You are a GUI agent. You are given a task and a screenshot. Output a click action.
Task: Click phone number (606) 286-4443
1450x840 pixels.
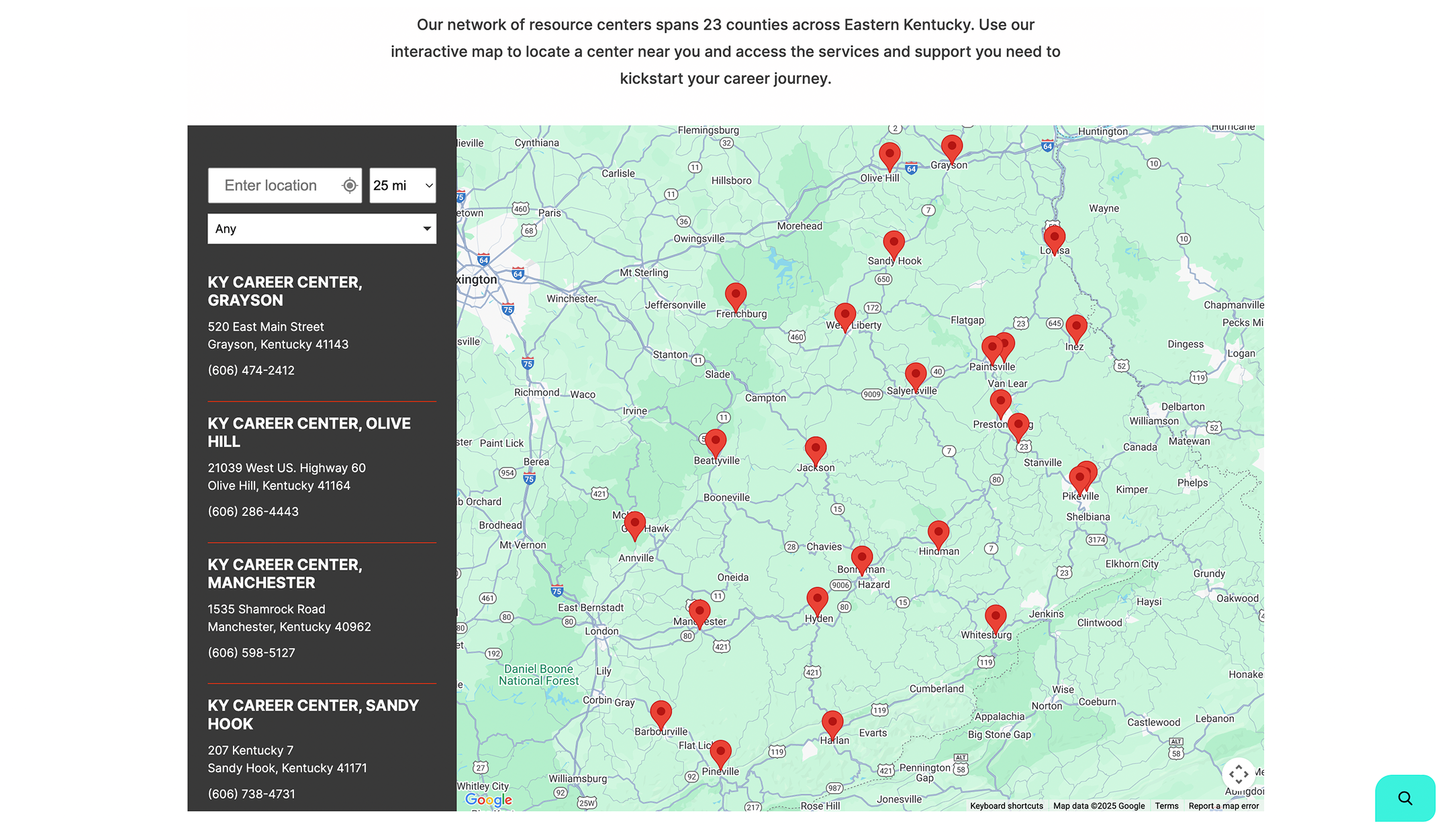coord(253,512)
